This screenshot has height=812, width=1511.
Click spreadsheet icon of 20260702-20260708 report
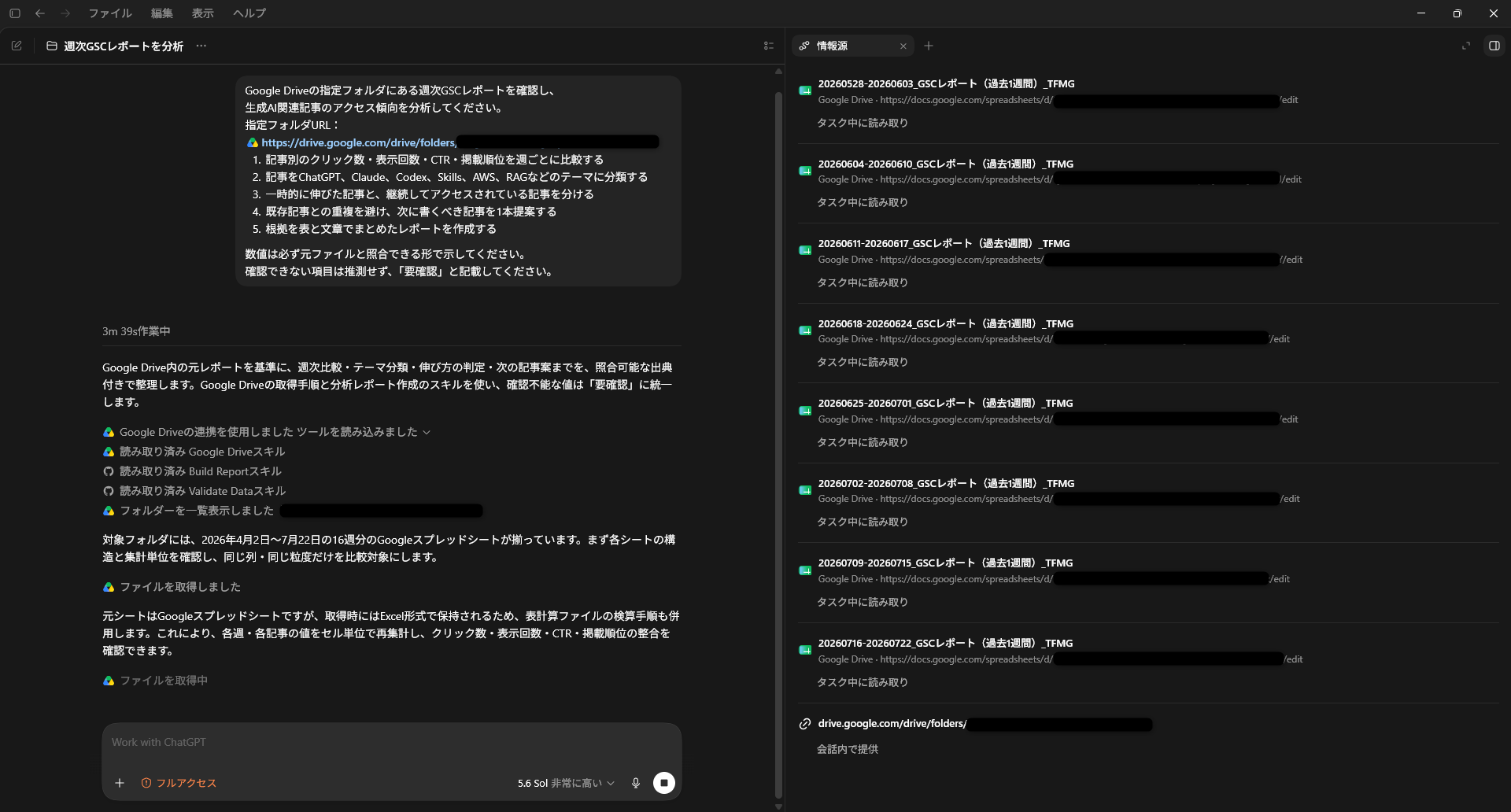click(805, 490)
